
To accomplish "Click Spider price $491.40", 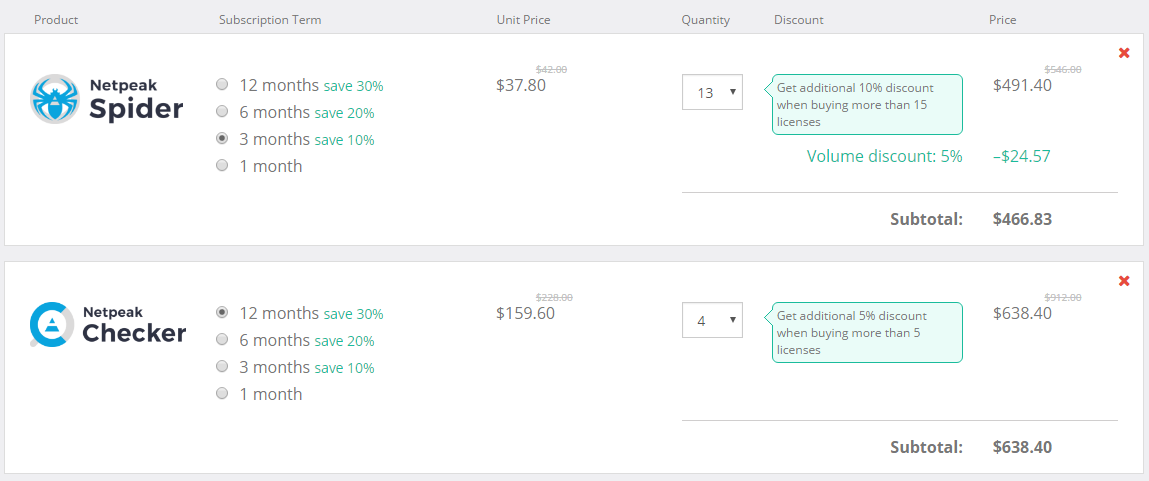I will pos(1022,86).
